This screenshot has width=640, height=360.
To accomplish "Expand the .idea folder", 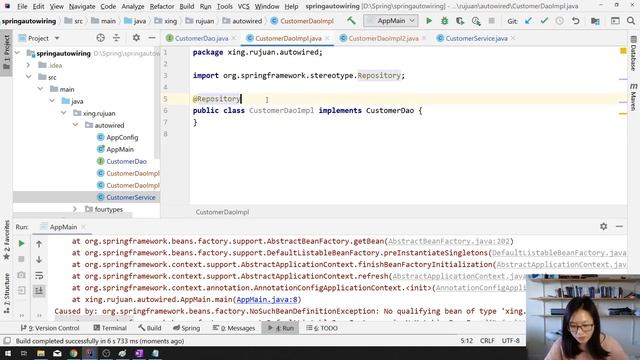I will 28,65.
